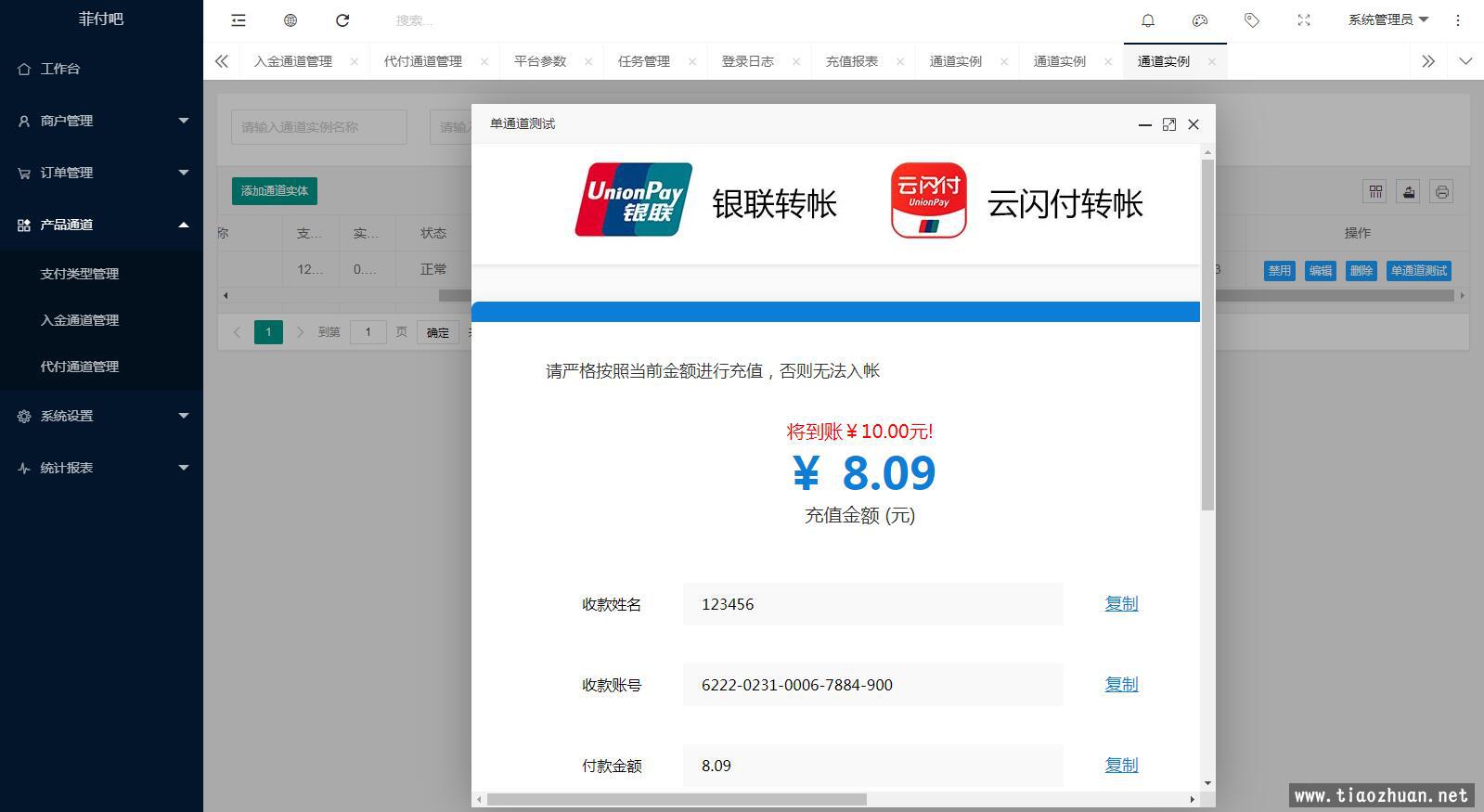Image resolution: width=1484 pixels, height=812 pixels.
Task: Switch to 平台参数 tab
Action: pyautogui.click(x=540, y=61)
